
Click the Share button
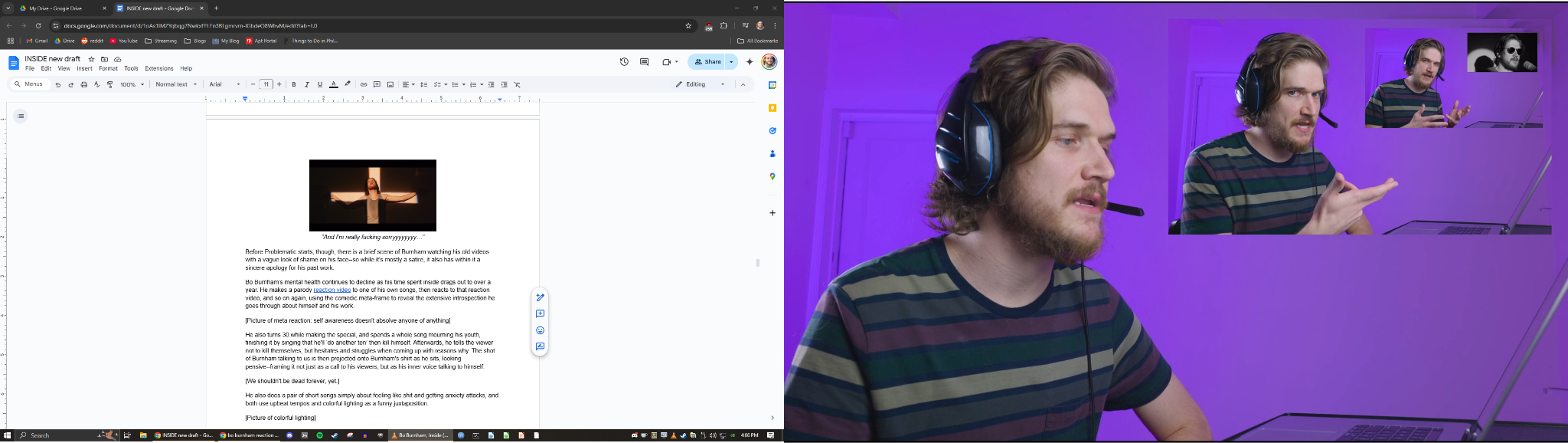pos(707,62)
